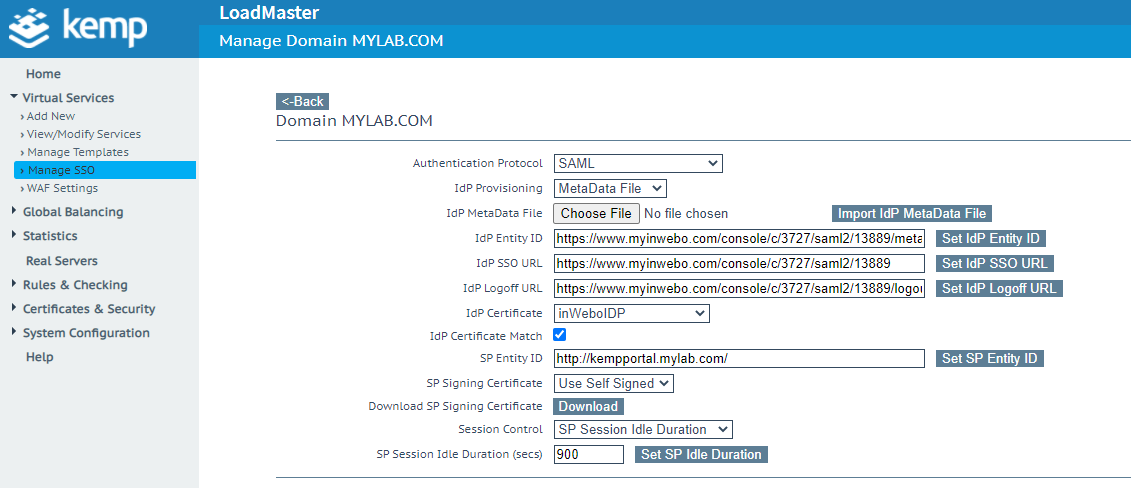
Task: Open the IdP Certificate dropdown
Action: pos(631,313)
